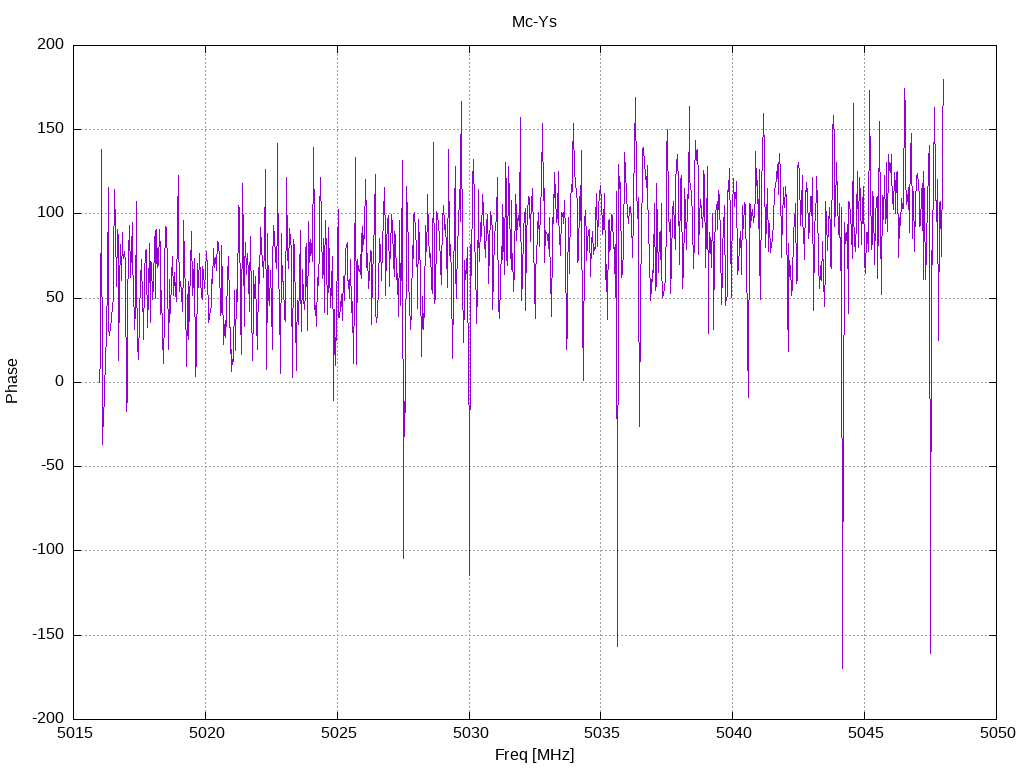Viewport: 1024px width, 768px height.
Task: Click the x-axis tick label 5050
Action: point(997,733)
